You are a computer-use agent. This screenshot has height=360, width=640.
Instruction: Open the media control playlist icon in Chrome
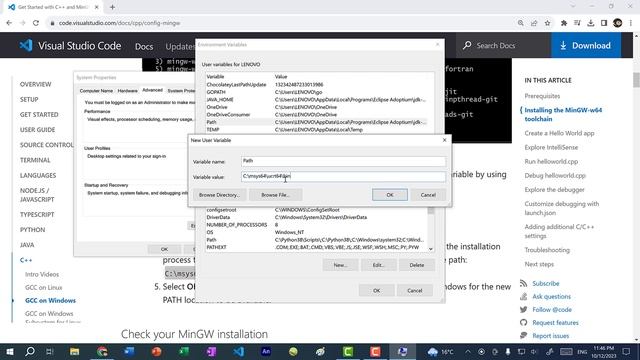577,23
